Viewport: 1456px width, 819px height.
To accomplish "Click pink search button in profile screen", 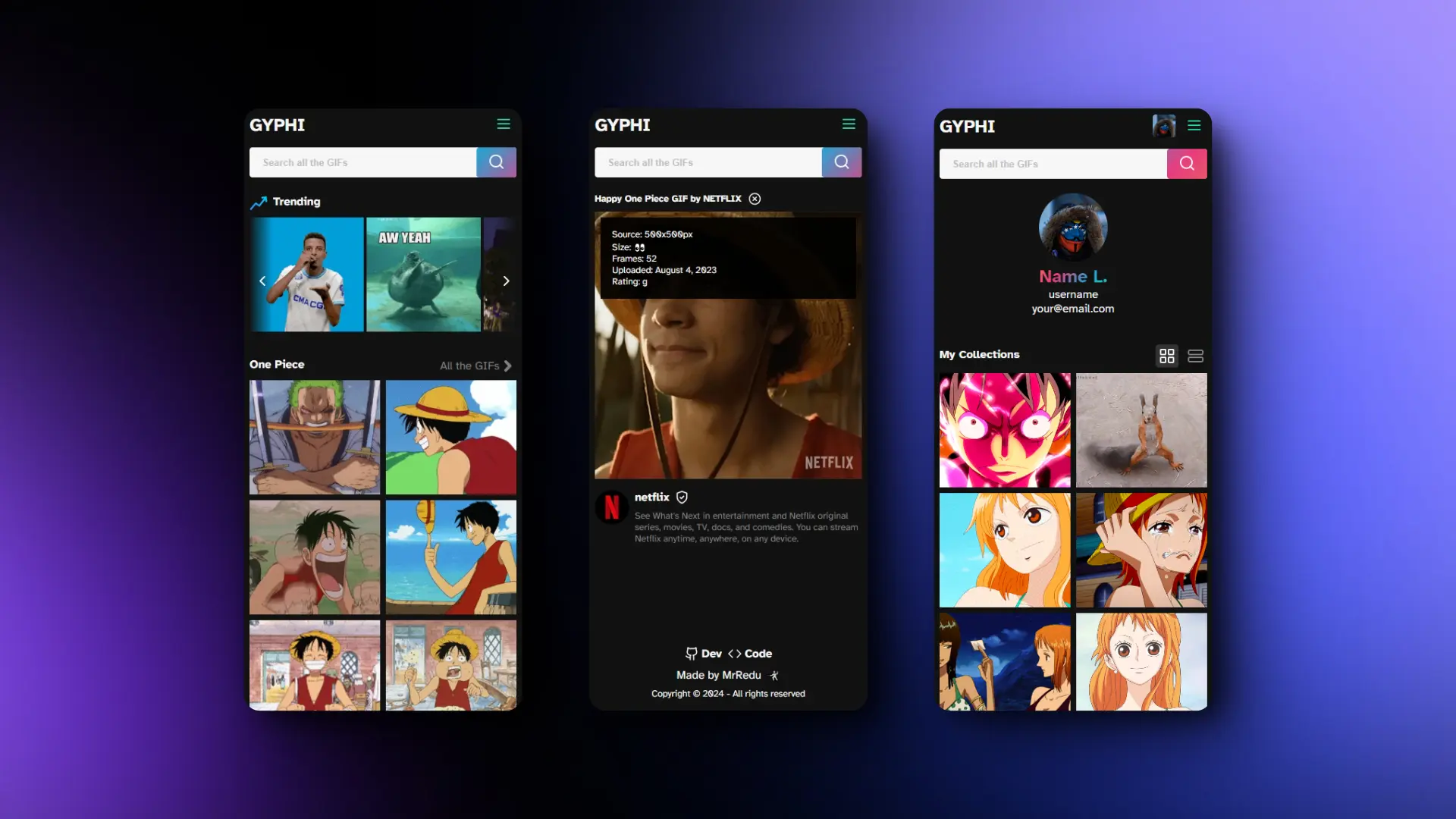I will tap(1187, 164).
